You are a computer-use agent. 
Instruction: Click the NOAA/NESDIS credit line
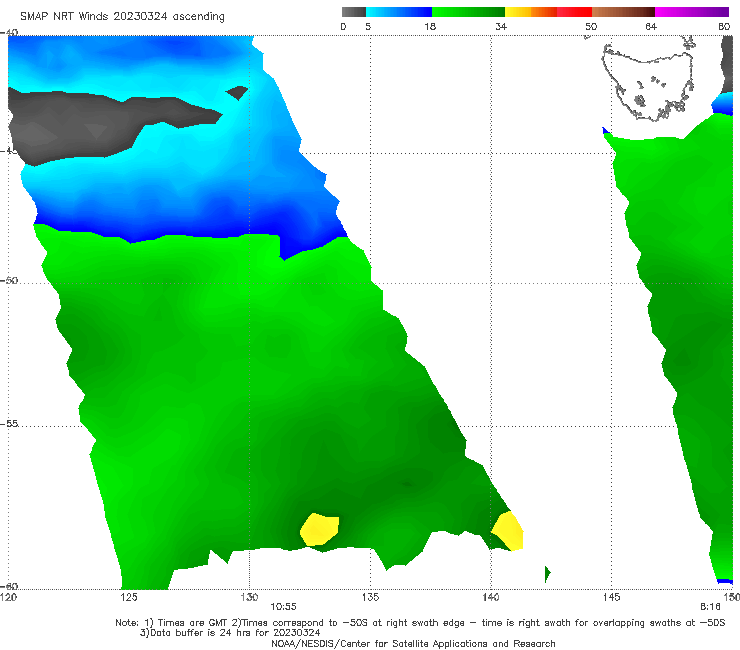[413, 644]
